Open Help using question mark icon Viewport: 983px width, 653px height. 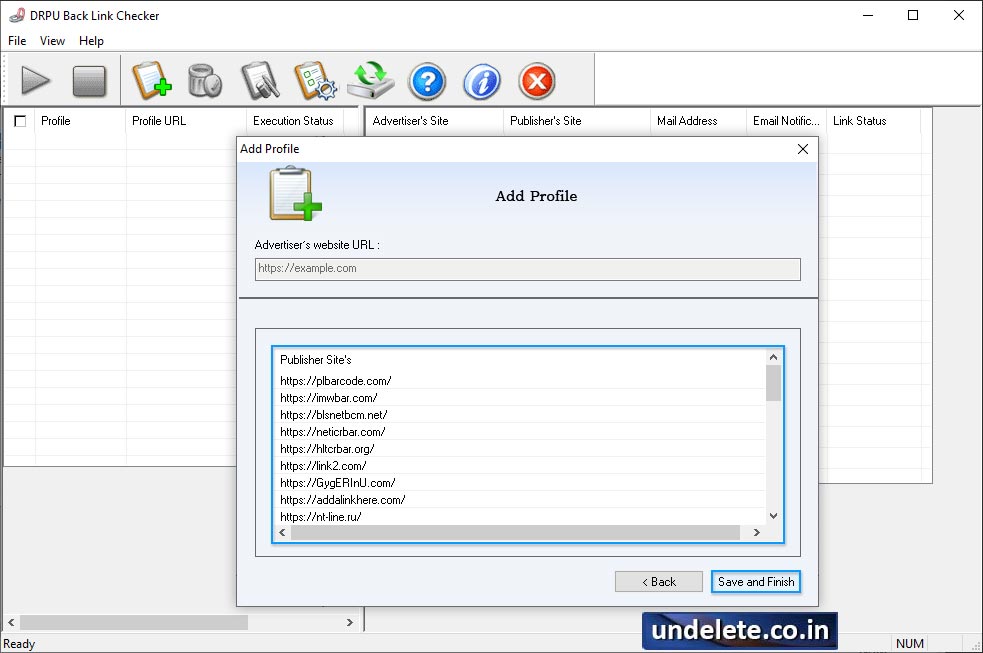coord(427,81)
